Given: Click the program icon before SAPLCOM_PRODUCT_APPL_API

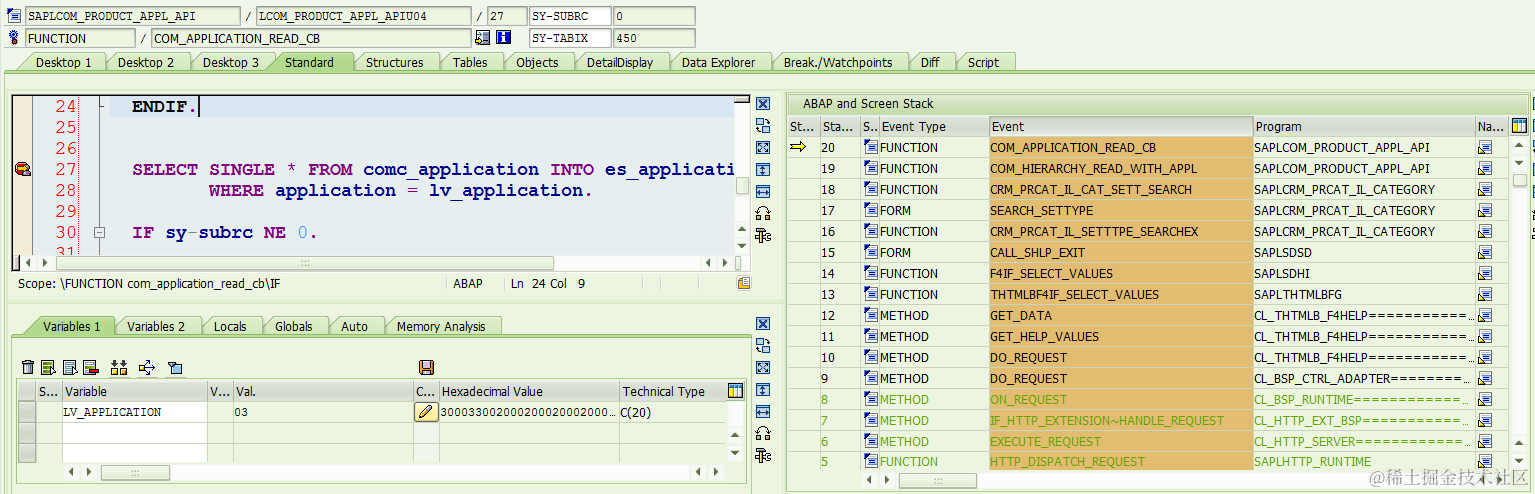Looking at the screenshot, I should tap(14, 16).
